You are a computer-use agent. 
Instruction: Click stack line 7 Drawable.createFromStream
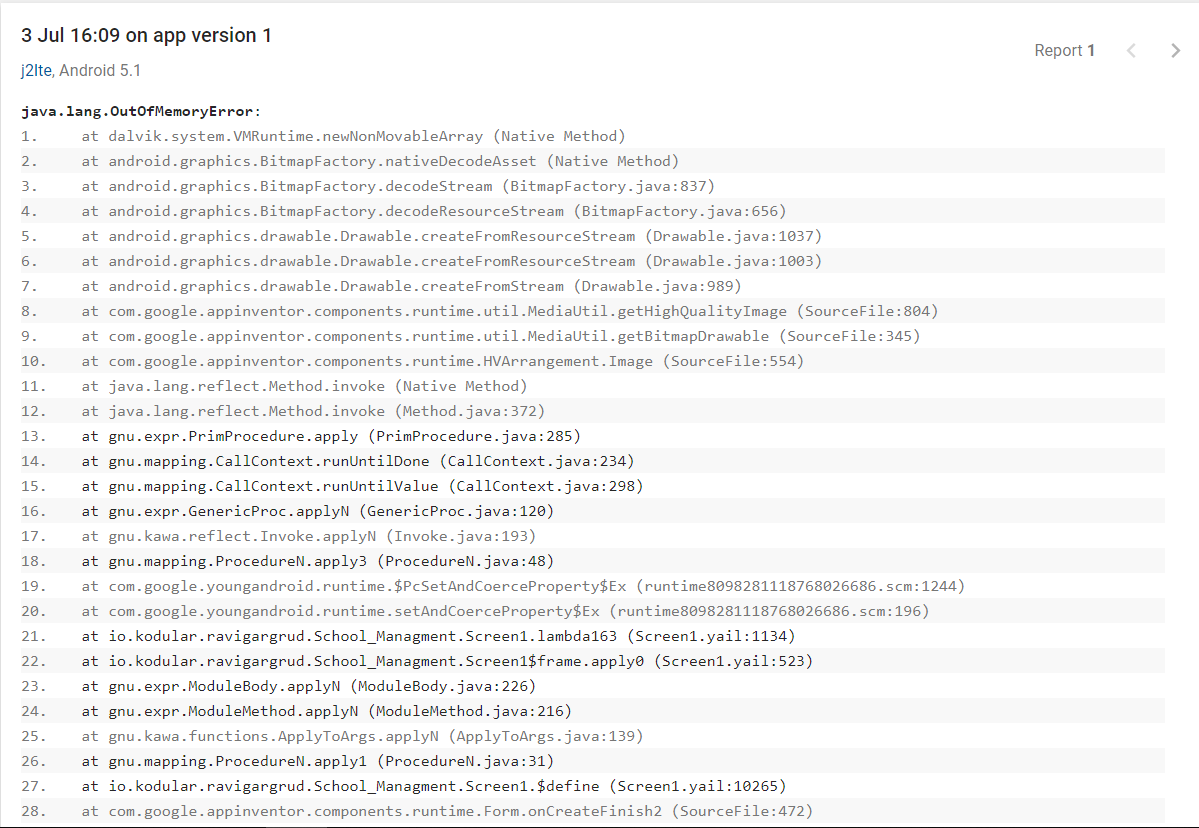tap(398, 286)
